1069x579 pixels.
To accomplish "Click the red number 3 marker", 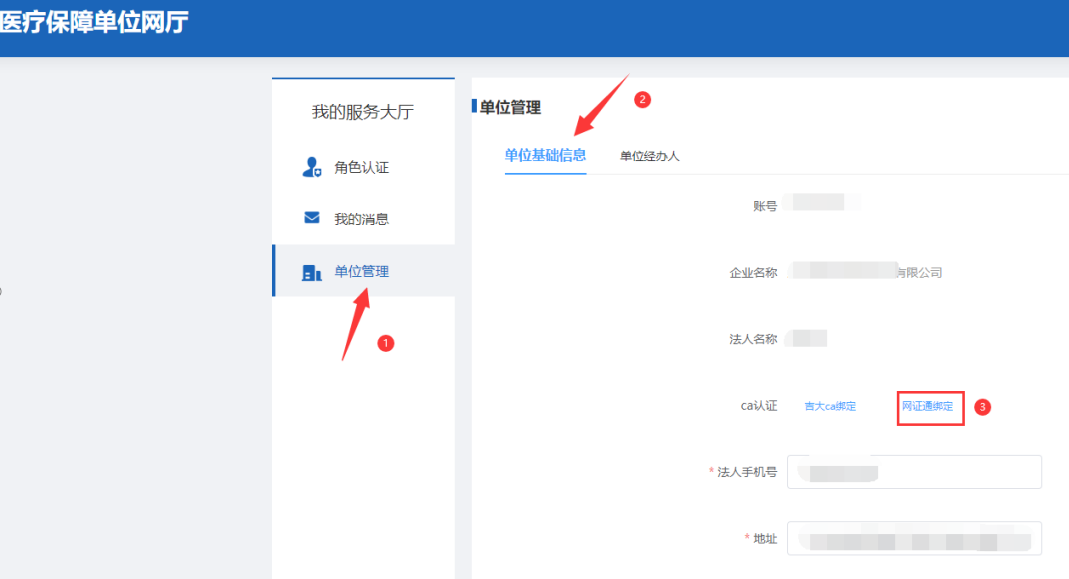I will tap(982, 407).
